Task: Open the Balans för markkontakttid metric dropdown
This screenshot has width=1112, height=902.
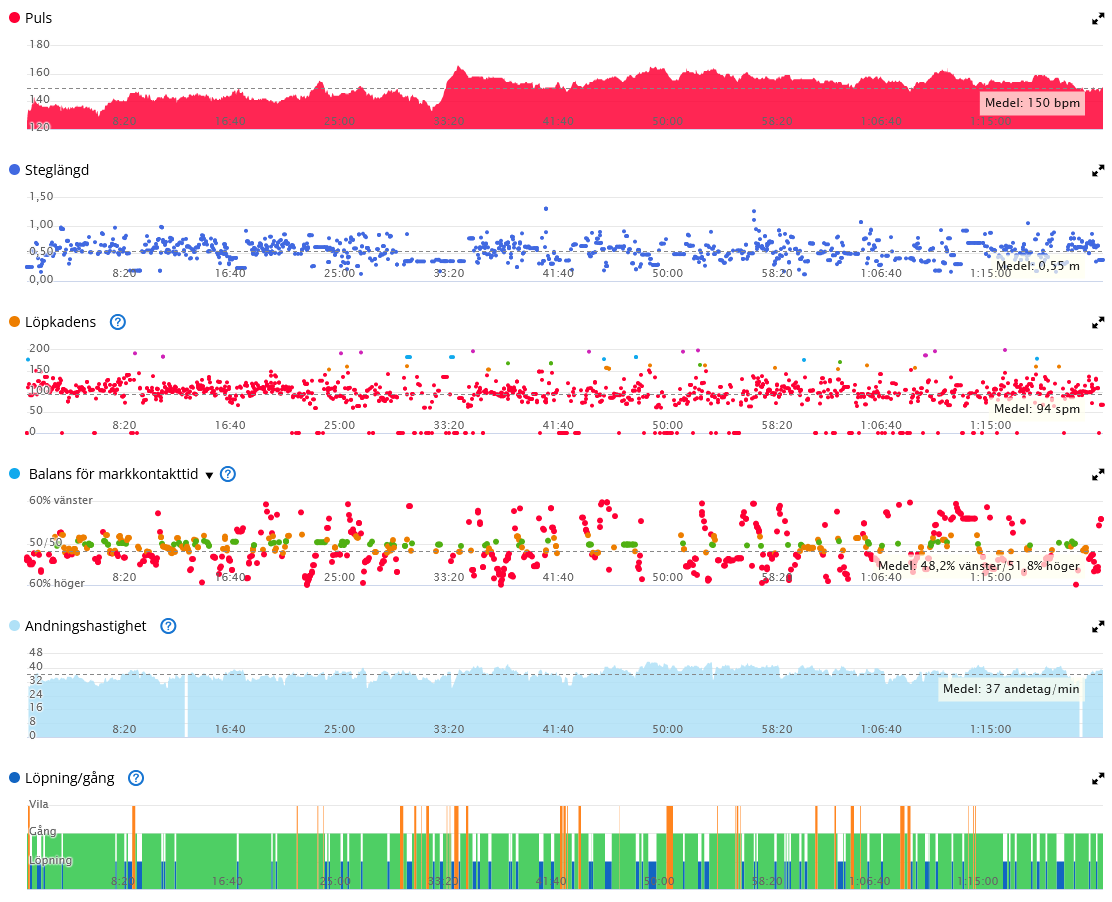Action: tap(209, 475)
